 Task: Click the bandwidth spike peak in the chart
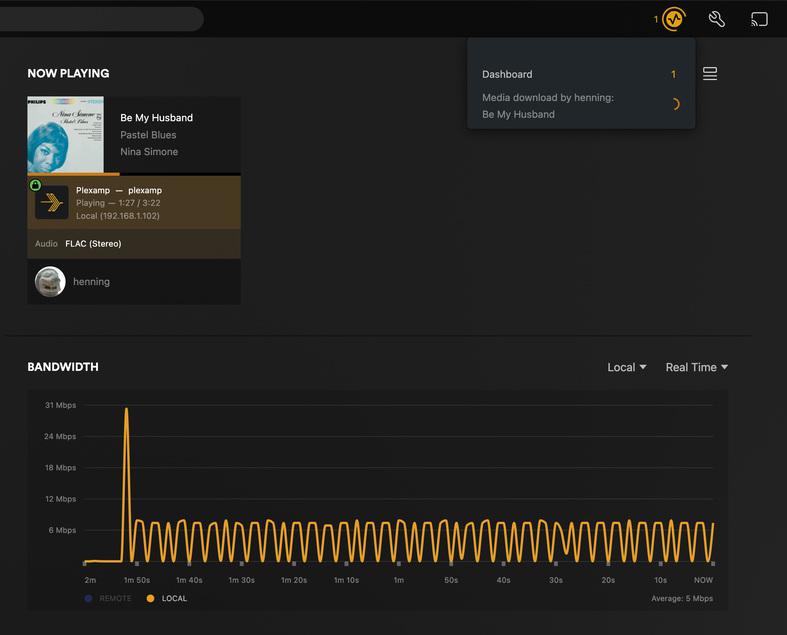coord(126,410)
